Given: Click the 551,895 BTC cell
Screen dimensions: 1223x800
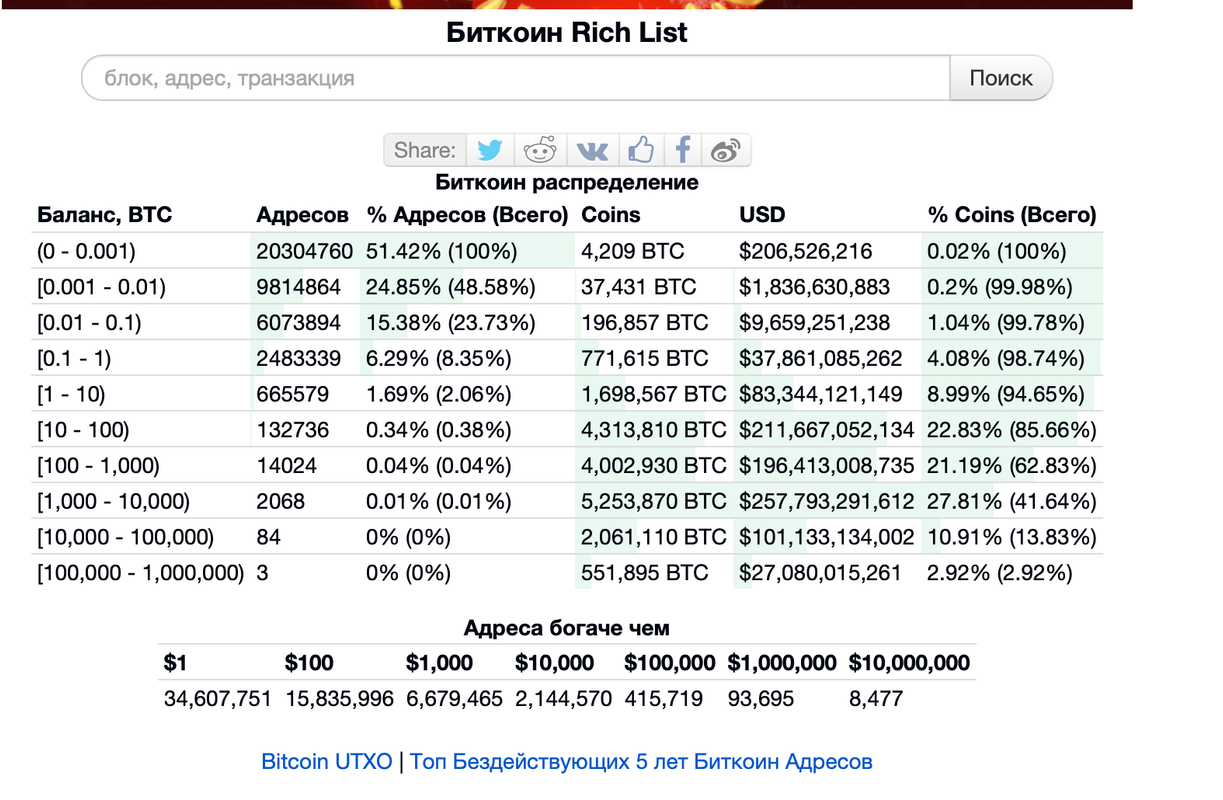Looking at the screenshot, I should 645,573.
